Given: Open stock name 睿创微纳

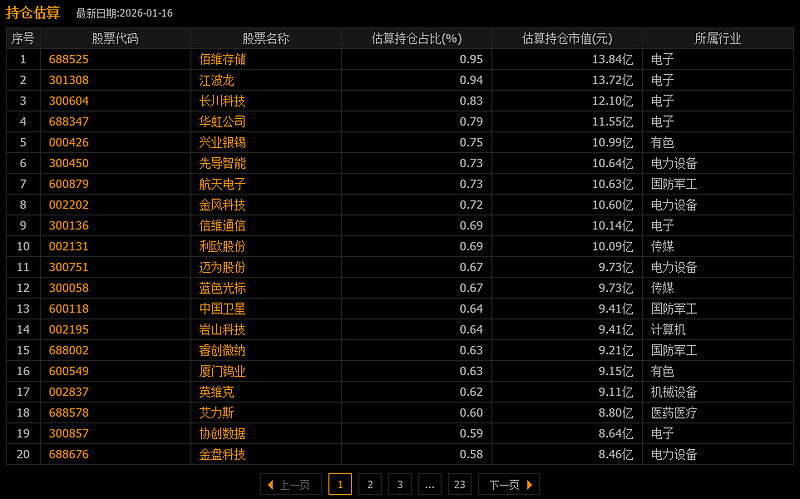Looking at the screenshot, I should click(x=222, y=350).
